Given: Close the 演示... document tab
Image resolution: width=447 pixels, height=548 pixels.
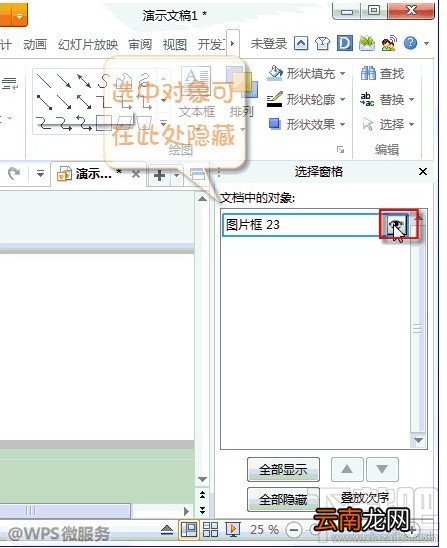Looking at the screenshot, I should [x=136, y=174].
